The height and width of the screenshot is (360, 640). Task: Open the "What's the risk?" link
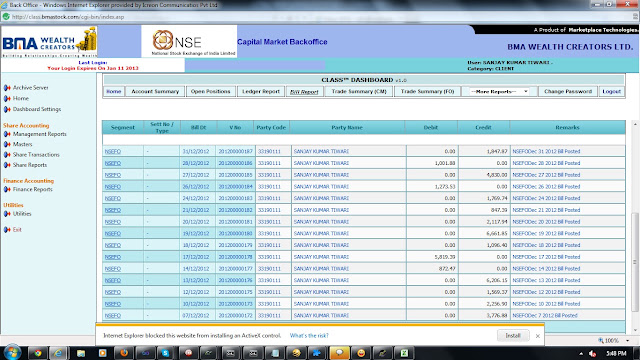pyautogui.click(x=309, y=336)
